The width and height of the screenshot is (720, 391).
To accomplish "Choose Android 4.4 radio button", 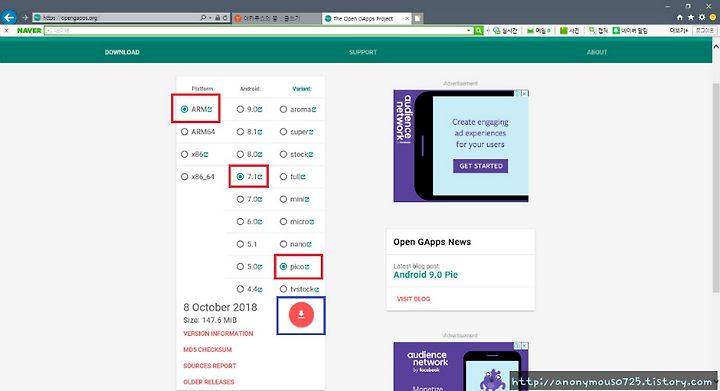I will click(240, 289).
